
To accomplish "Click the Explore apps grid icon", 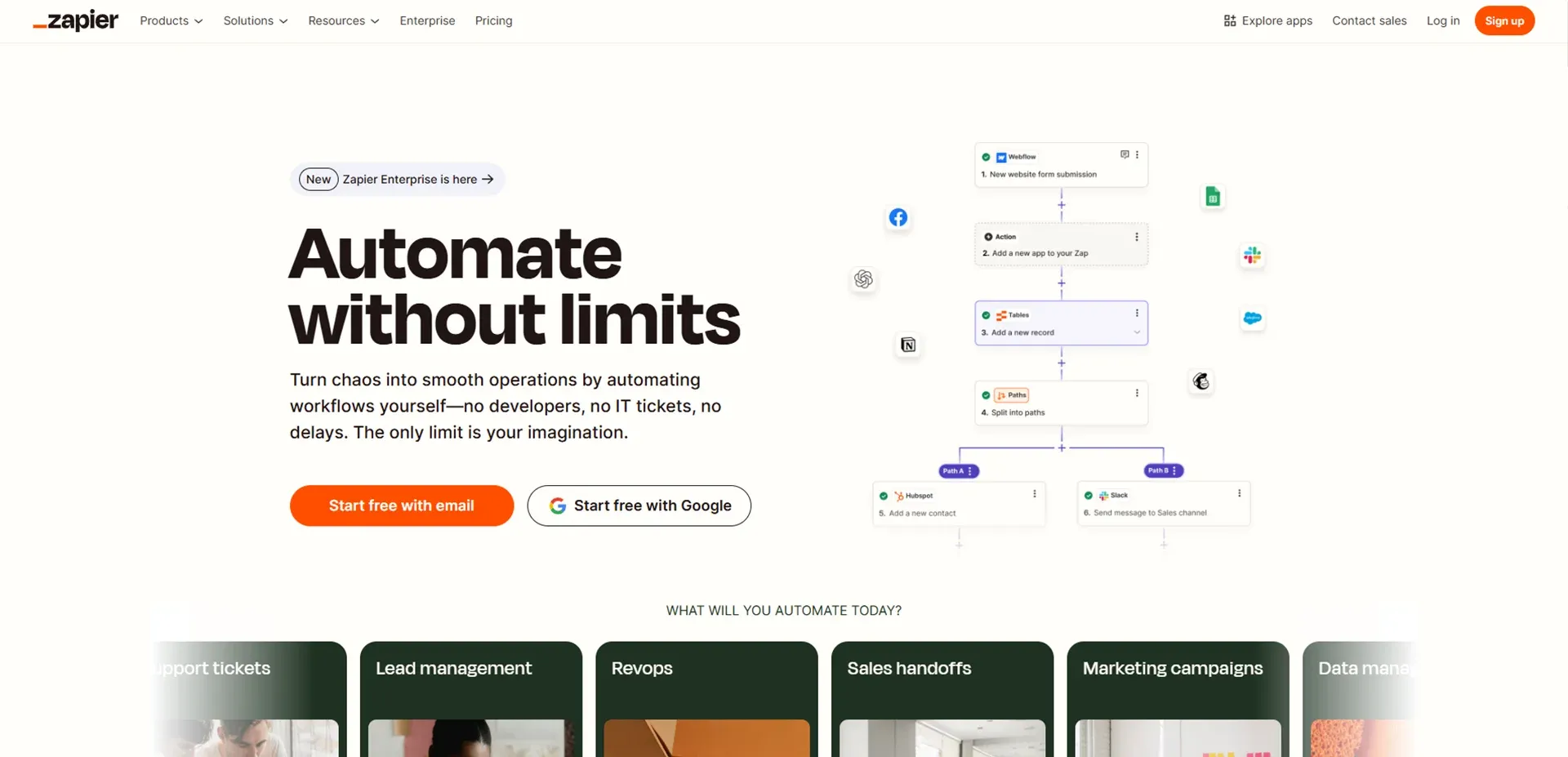I will (x=1229, y=20).
